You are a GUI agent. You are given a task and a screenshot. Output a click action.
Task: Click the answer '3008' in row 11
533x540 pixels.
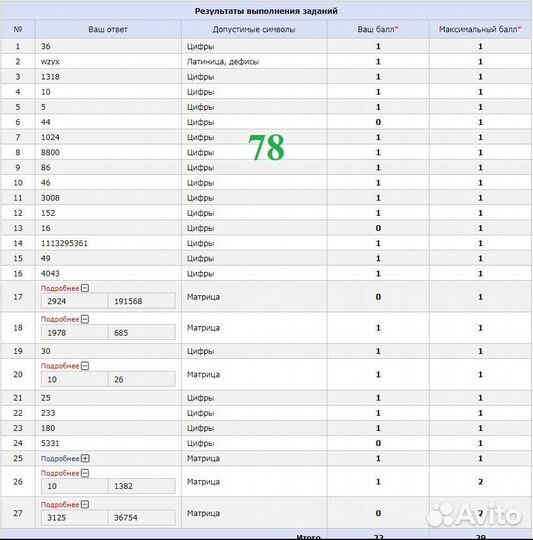coord(50,198)
